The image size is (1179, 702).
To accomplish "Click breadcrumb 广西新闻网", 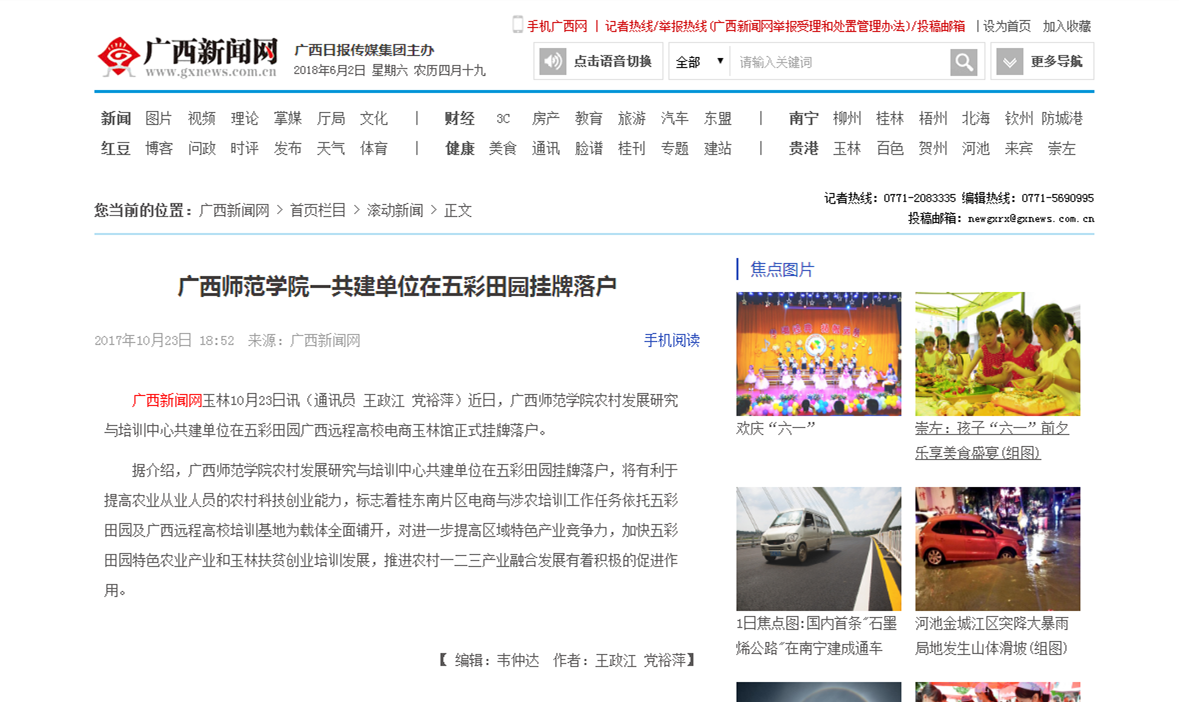I will pyautogui.click(x=234, y=210).
